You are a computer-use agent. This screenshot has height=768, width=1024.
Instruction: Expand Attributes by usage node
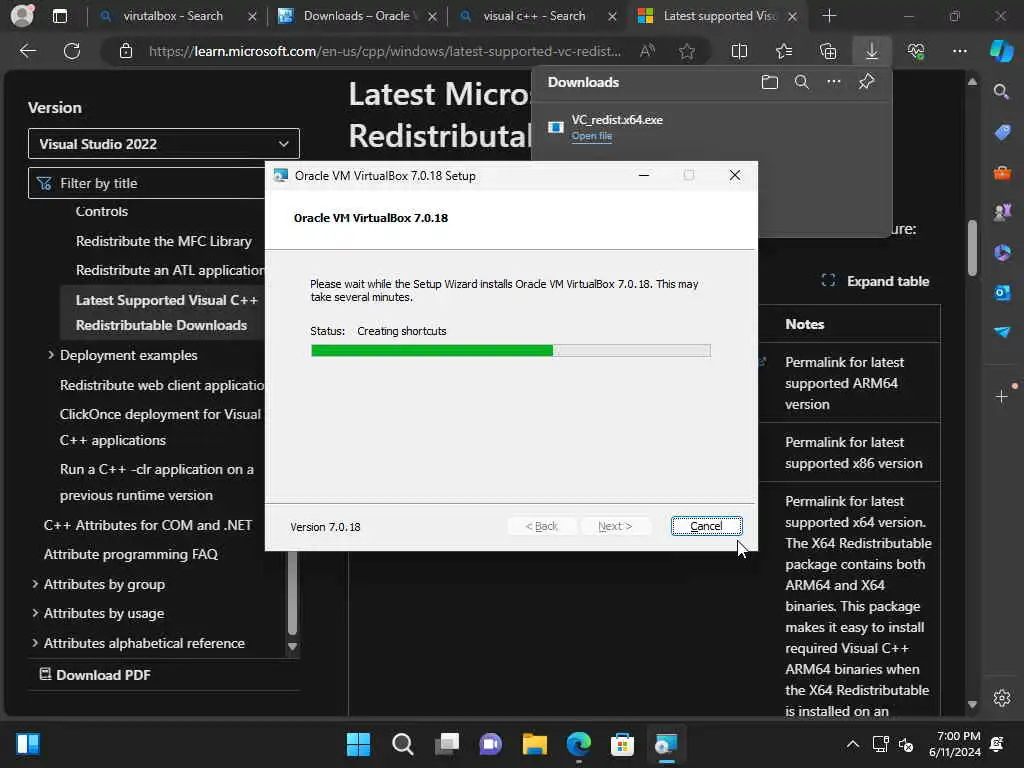tap(35, 613)
